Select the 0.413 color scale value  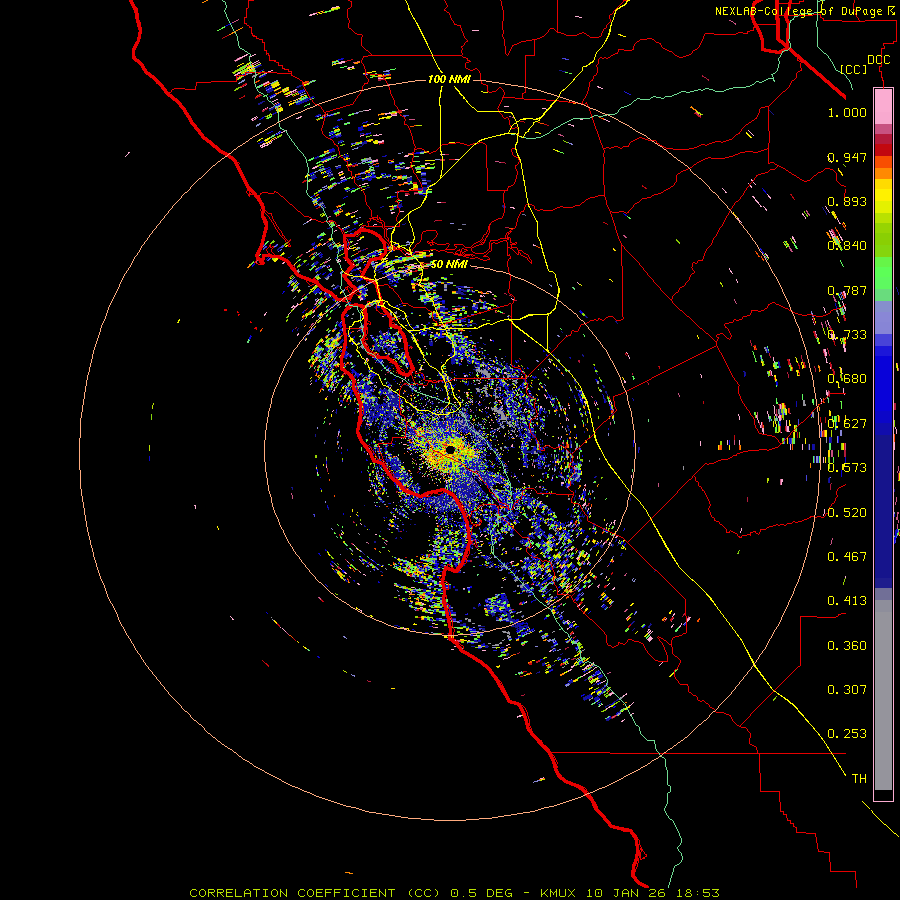[847, 600]
